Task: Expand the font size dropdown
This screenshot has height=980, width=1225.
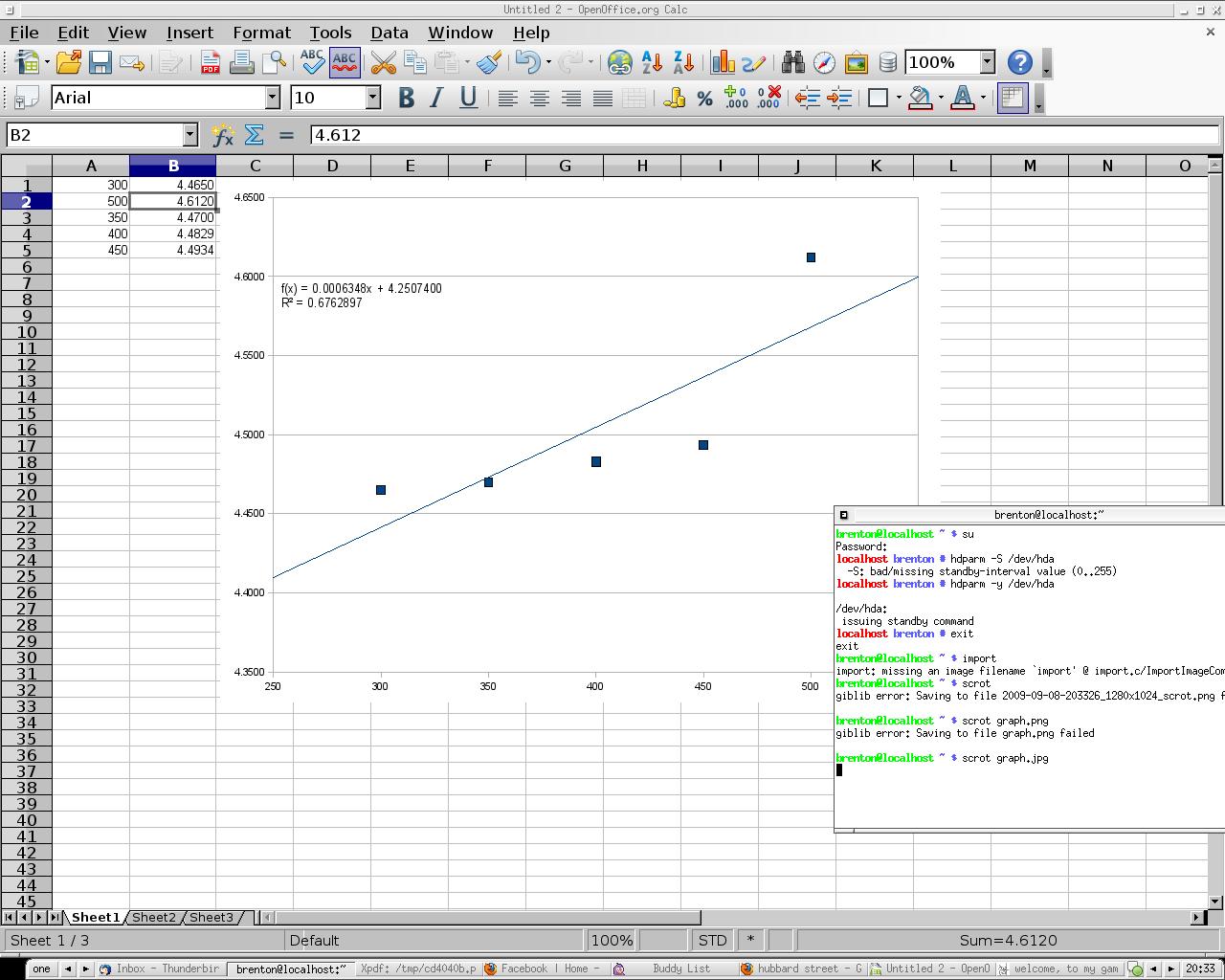Action: (372, 98)
